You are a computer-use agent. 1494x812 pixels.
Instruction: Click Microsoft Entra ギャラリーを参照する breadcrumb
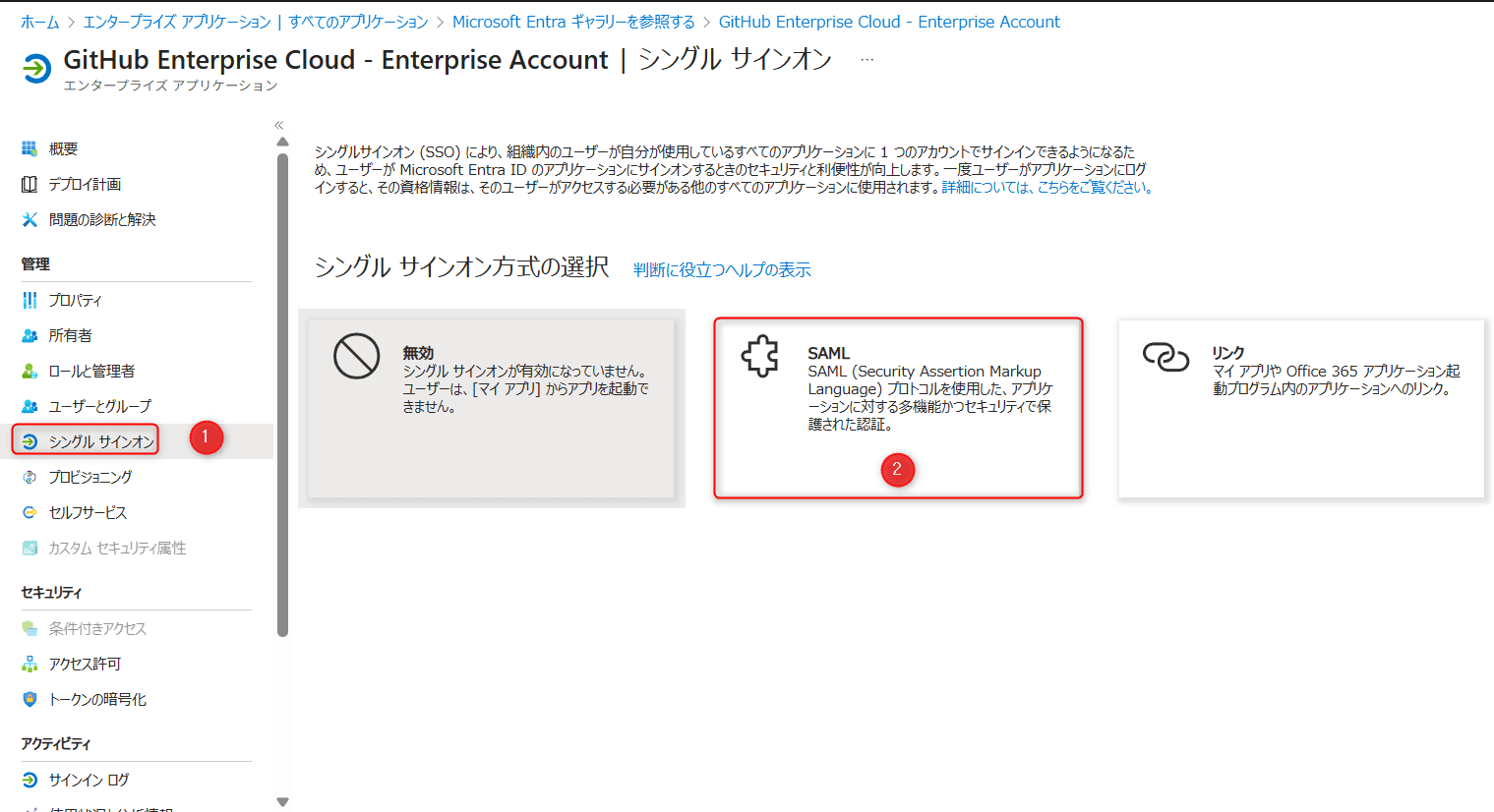573,22
